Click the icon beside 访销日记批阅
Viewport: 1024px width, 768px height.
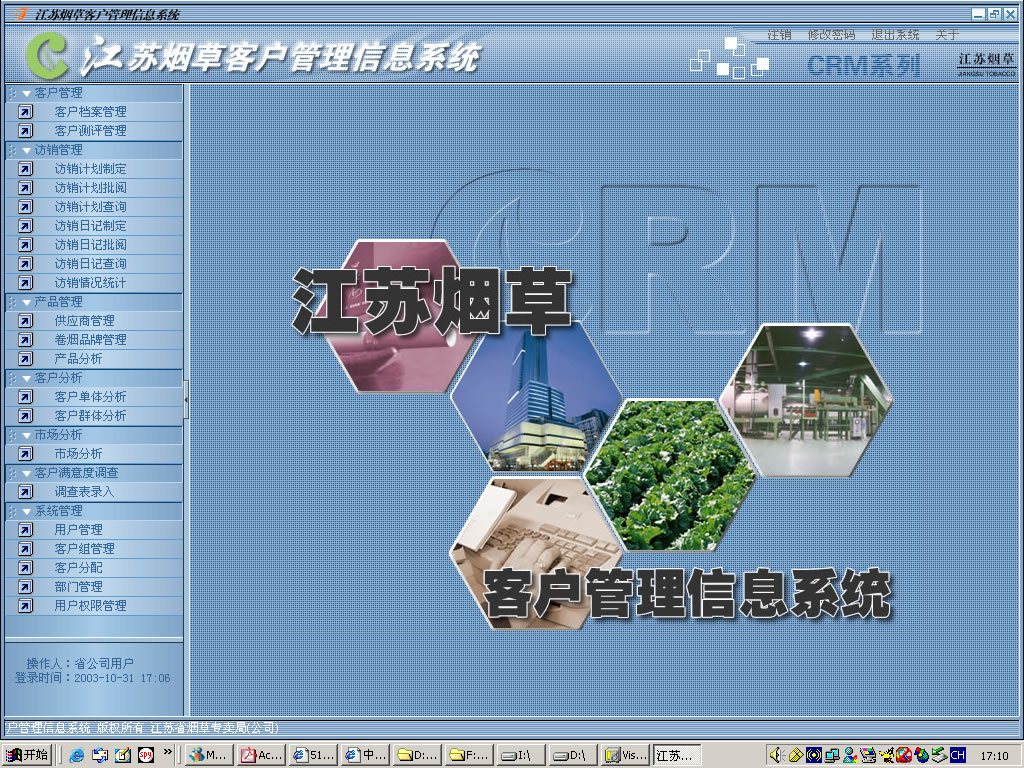point(25,244)
